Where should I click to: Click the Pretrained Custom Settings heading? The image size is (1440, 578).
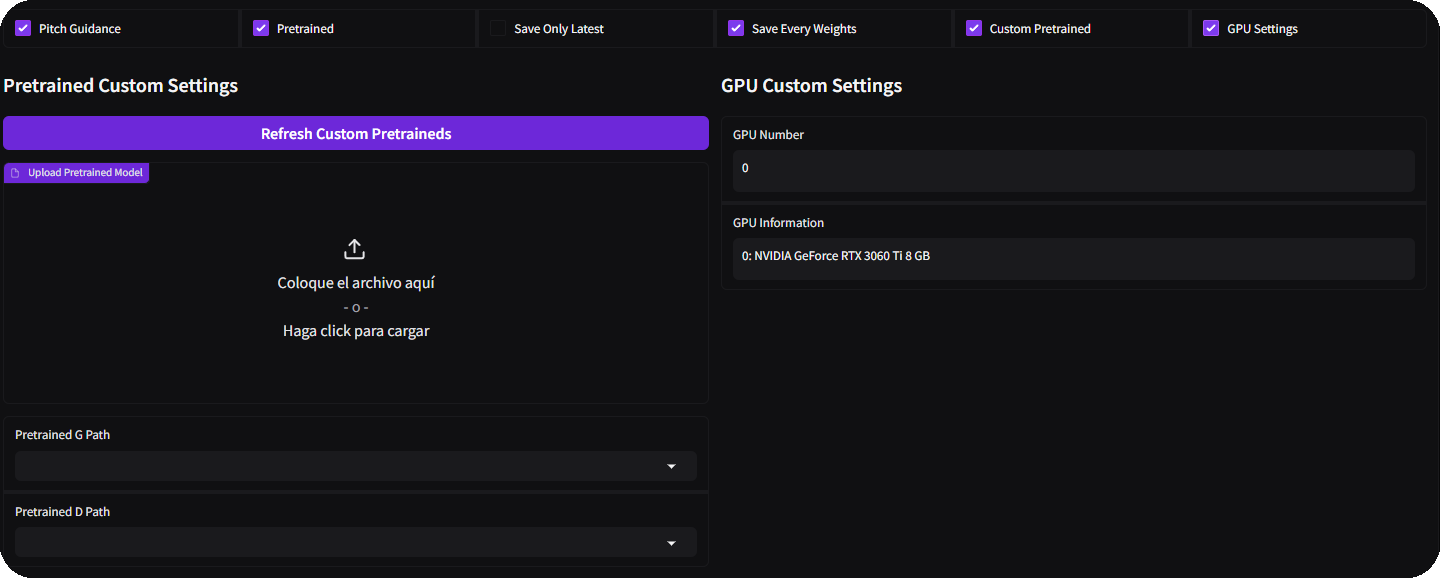(x=121, y=86)
